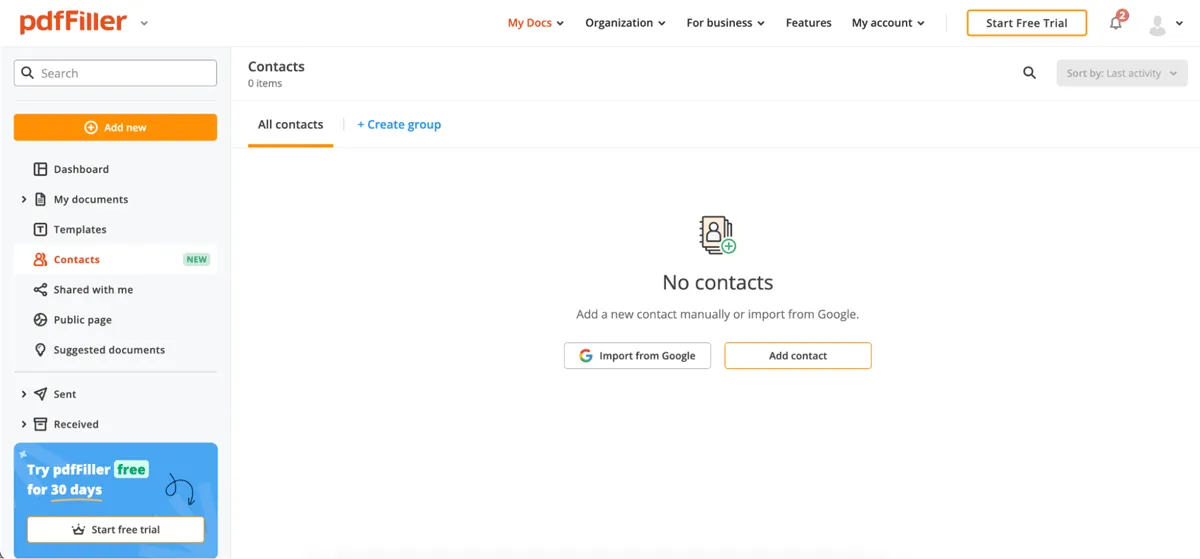Open the Organization menu
This screenshot has height=559, width=1200.
pyautogui.click(x=626, y=23)
